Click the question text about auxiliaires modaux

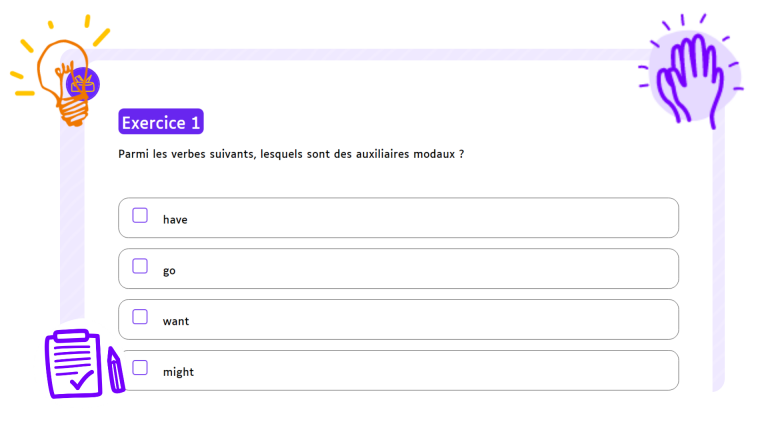(x=291, y=155)
